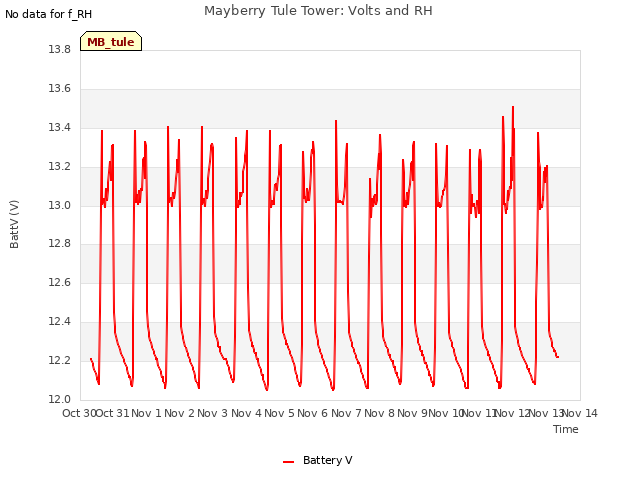The width and height of the screenshot is (640, 480).
Task: Click the highest voltage peak near Nov 12
Action: click(513, 107)
